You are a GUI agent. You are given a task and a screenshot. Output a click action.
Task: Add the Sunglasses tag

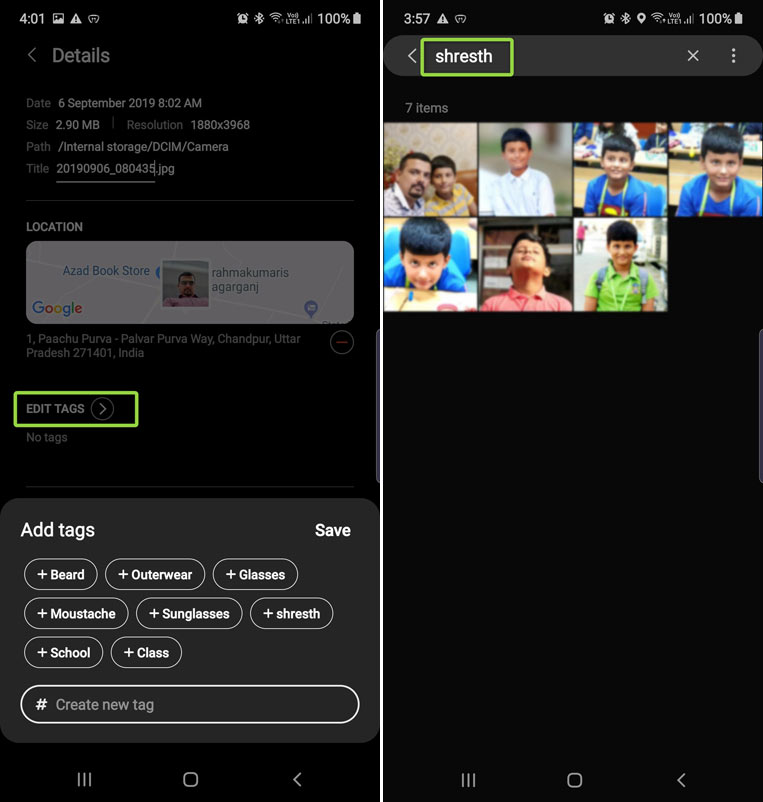189,613
